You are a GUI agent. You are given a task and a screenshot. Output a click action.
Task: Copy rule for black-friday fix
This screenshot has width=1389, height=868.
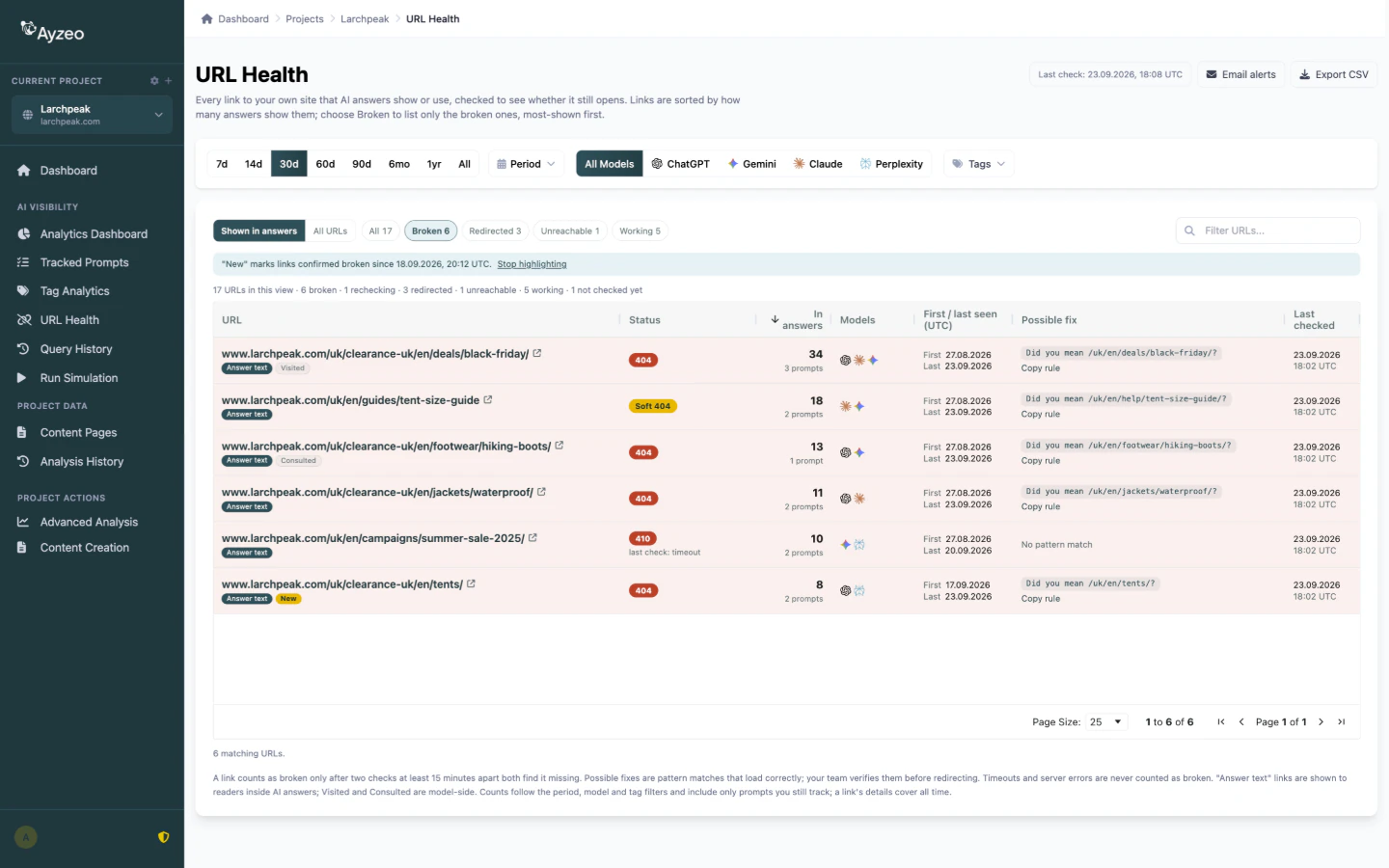1040,368
